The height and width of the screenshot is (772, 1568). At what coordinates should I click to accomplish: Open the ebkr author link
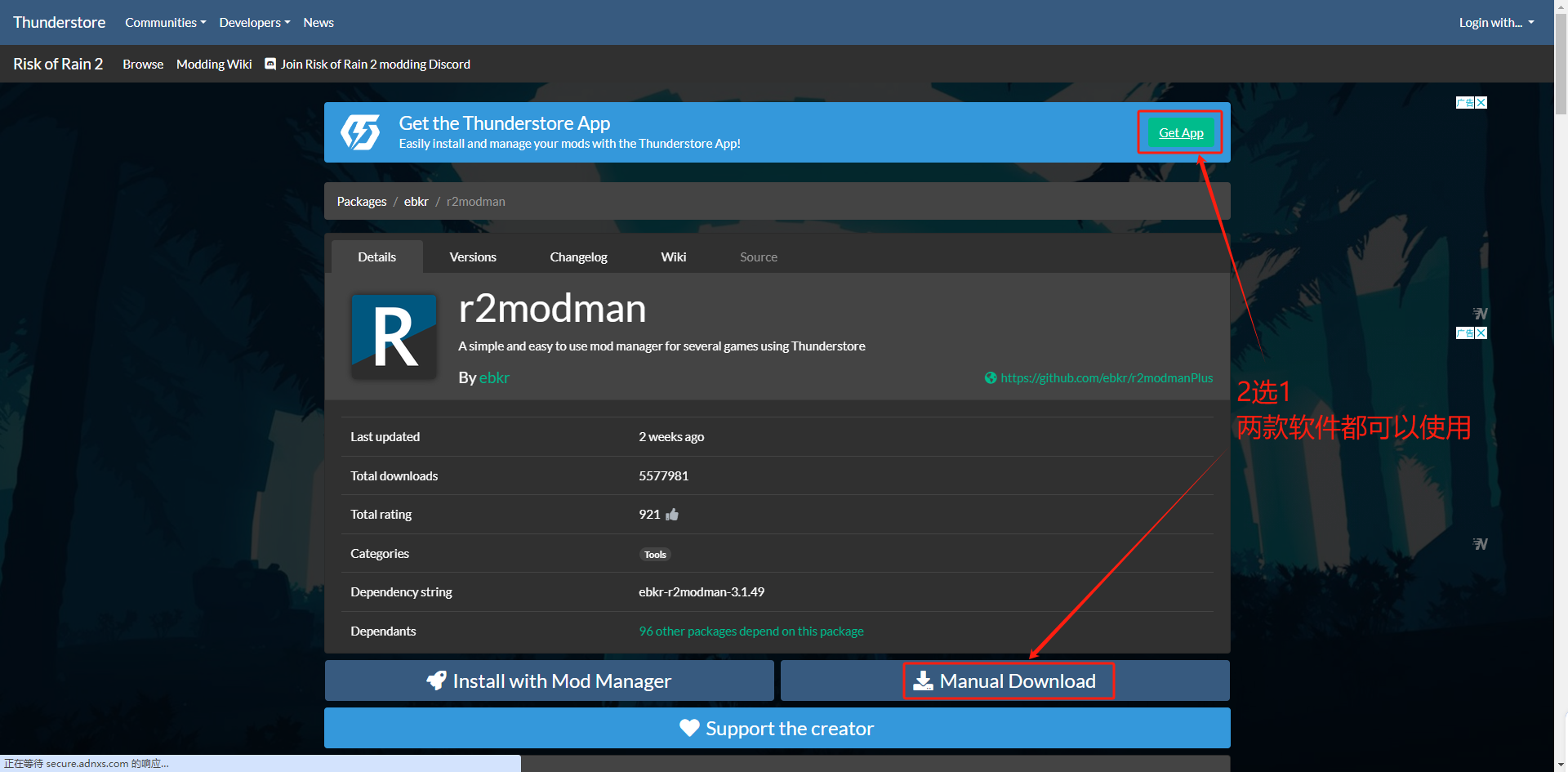[494, 377]
